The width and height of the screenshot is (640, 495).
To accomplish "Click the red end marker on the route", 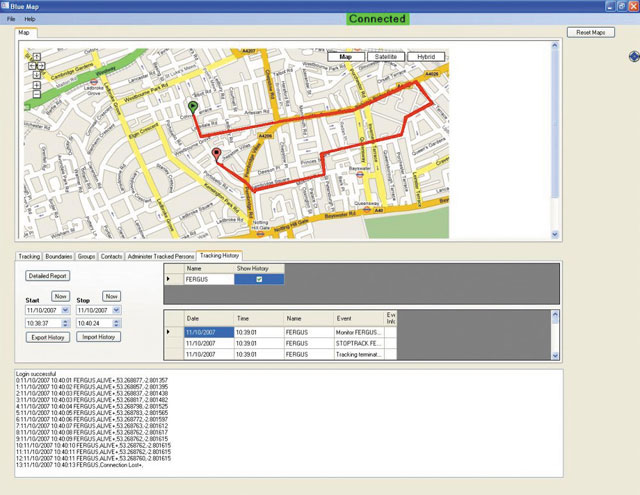I will (x=216, y=155).
